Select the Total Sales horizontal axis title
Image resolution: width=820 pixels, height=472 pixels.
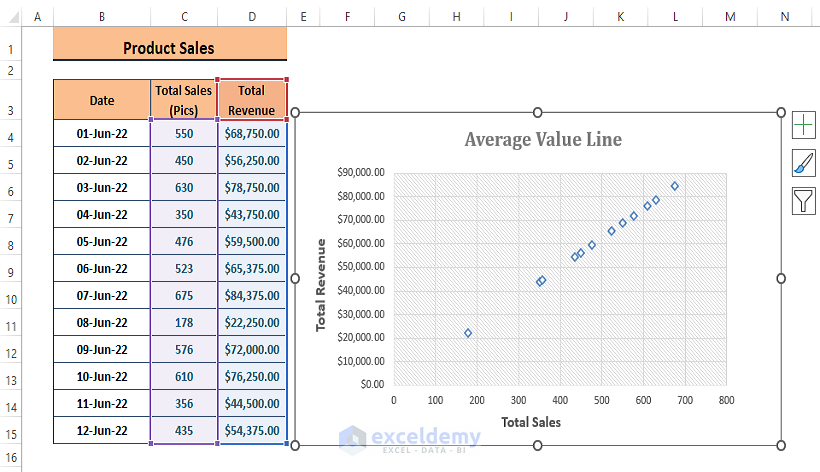[x=531, y=422]
